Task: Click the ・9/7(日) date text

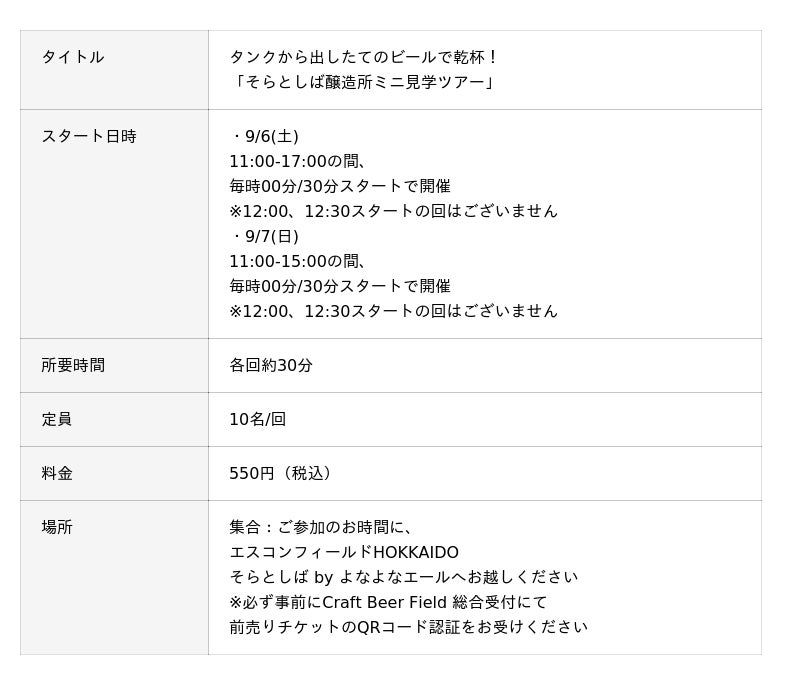Action: point(264,236)
